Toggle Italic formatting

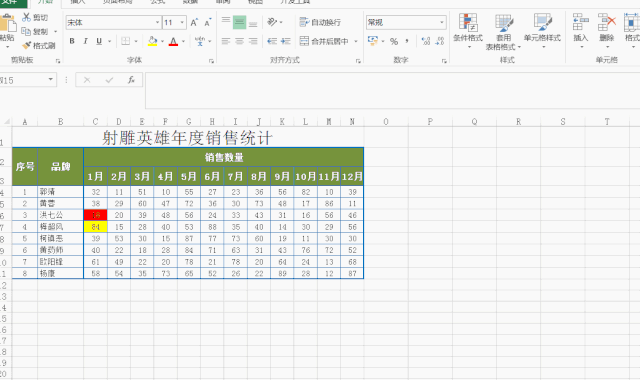pos(85,41)
